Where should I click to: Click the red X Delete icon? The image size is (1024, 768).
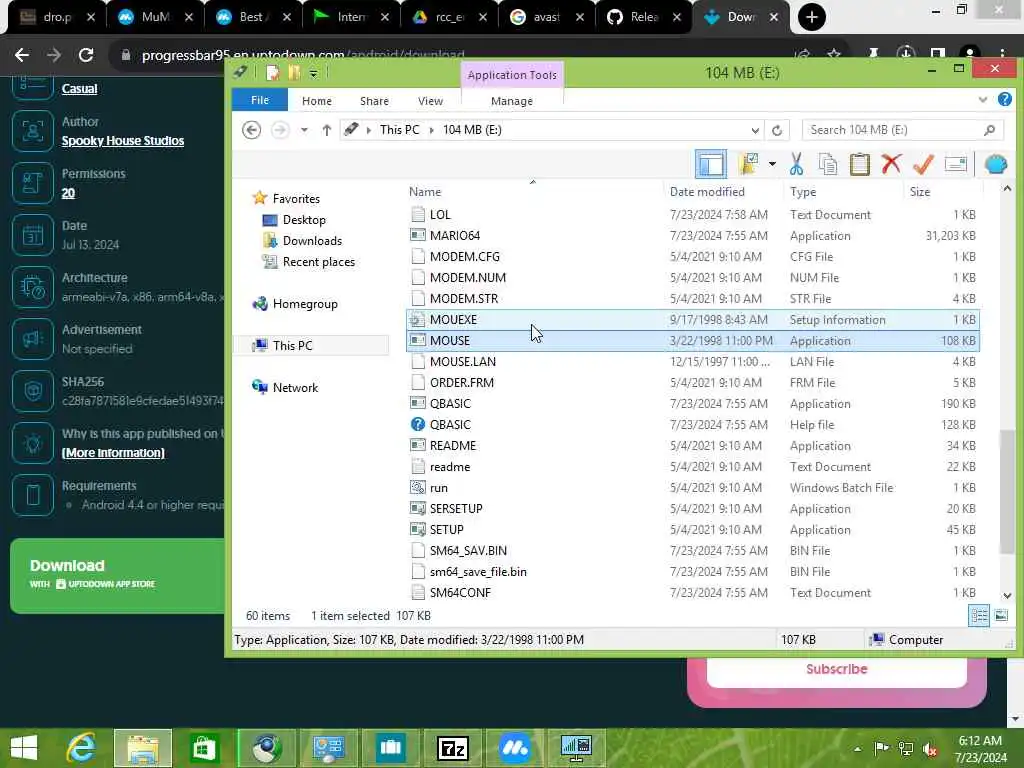click(x=891, y=165)
